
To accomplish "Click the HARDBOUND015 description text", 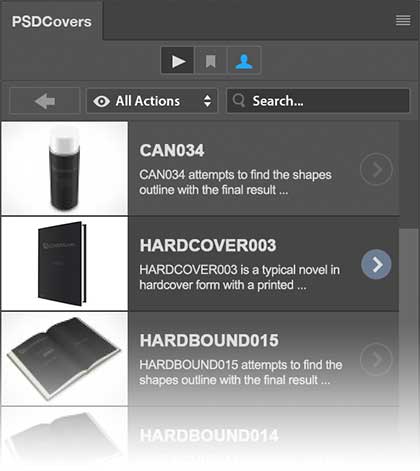I will 241,372.
